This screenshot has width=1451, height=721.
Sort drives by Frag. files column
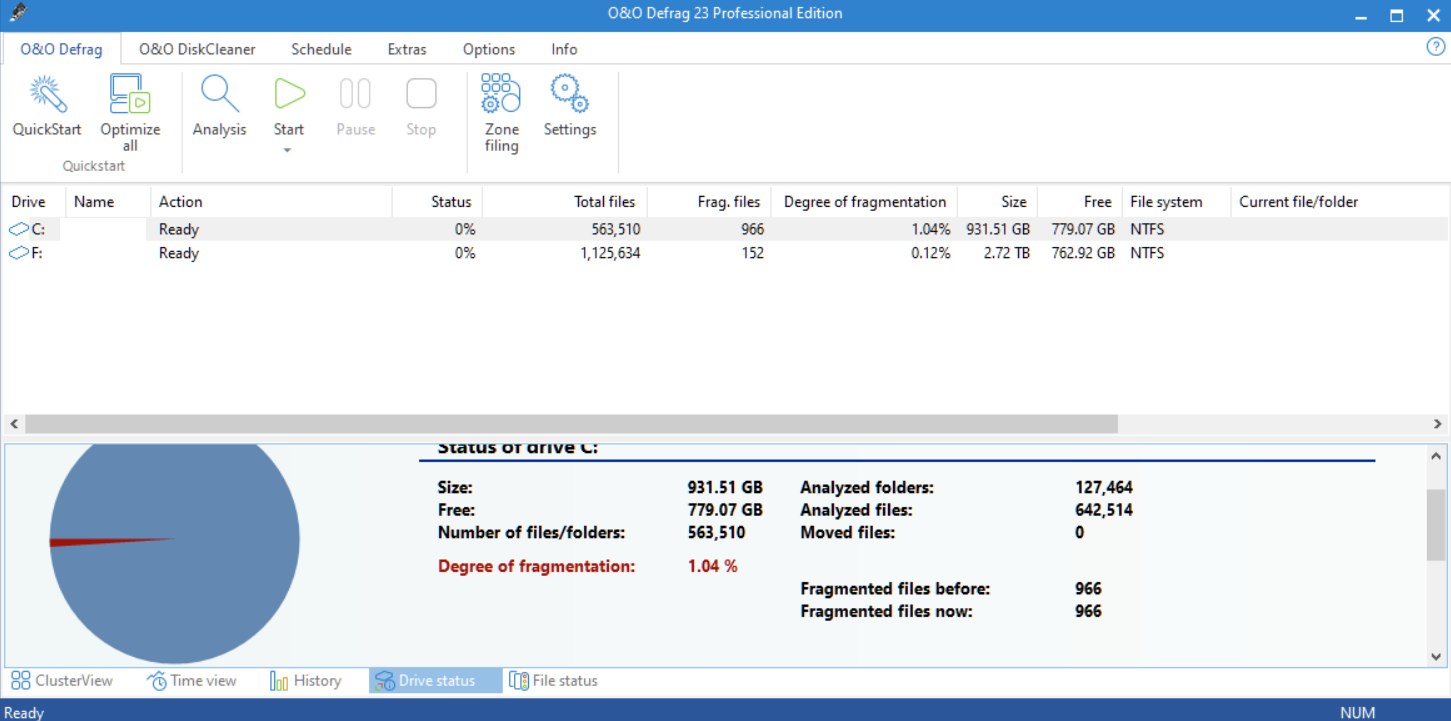728,202
